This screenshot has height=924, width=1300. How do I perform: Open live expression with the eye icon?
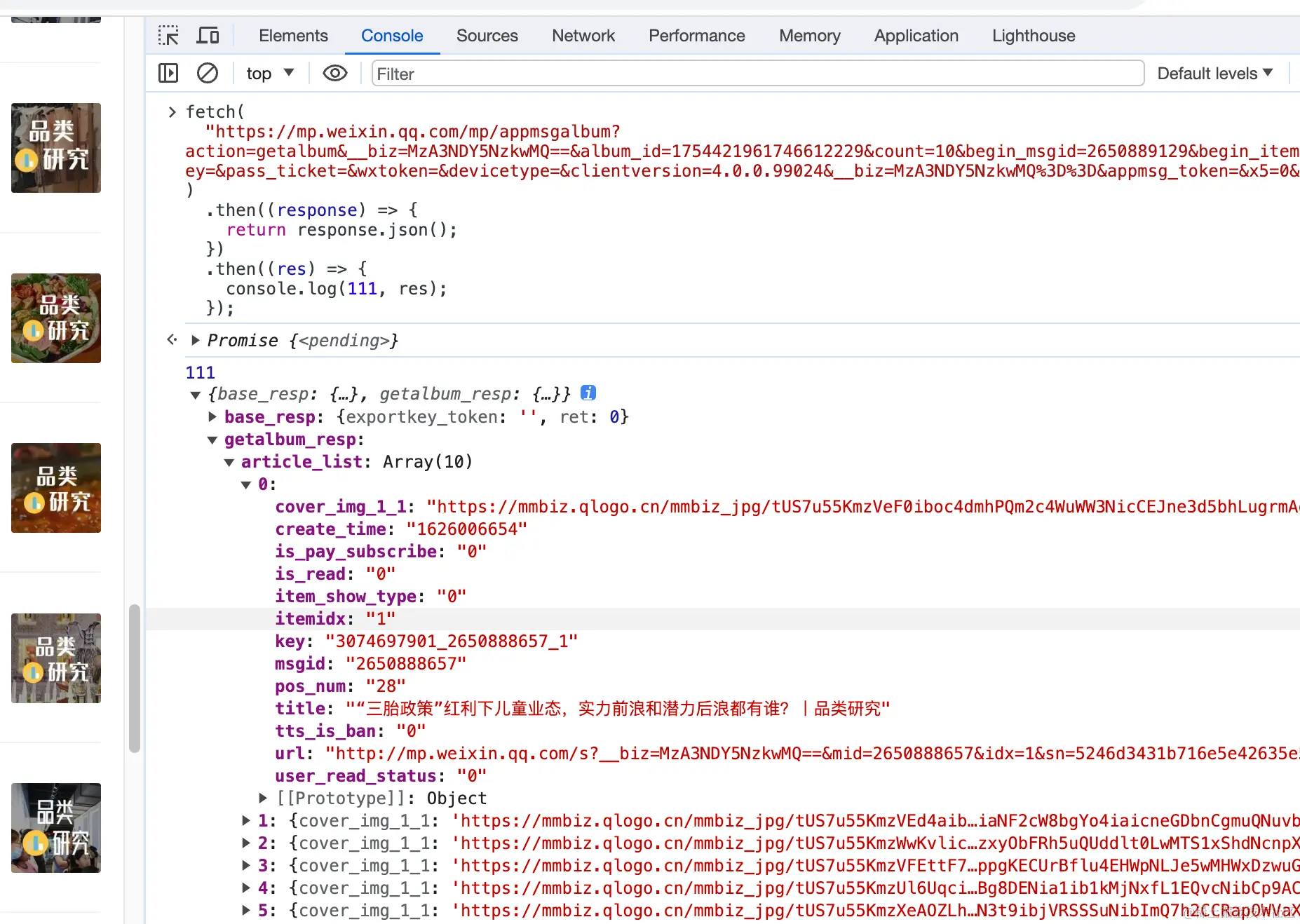pyautogui.click(x=335, y=73)
